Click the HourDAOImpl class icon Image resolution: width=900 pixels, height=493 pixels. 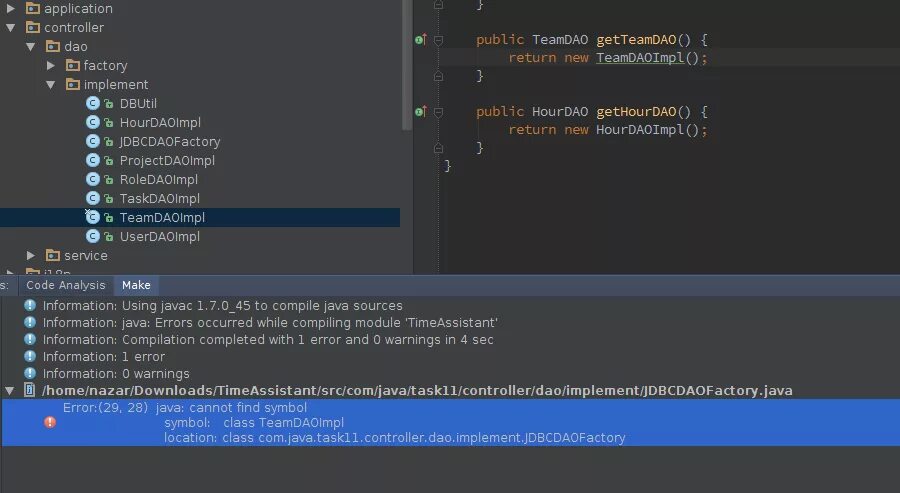92,122
